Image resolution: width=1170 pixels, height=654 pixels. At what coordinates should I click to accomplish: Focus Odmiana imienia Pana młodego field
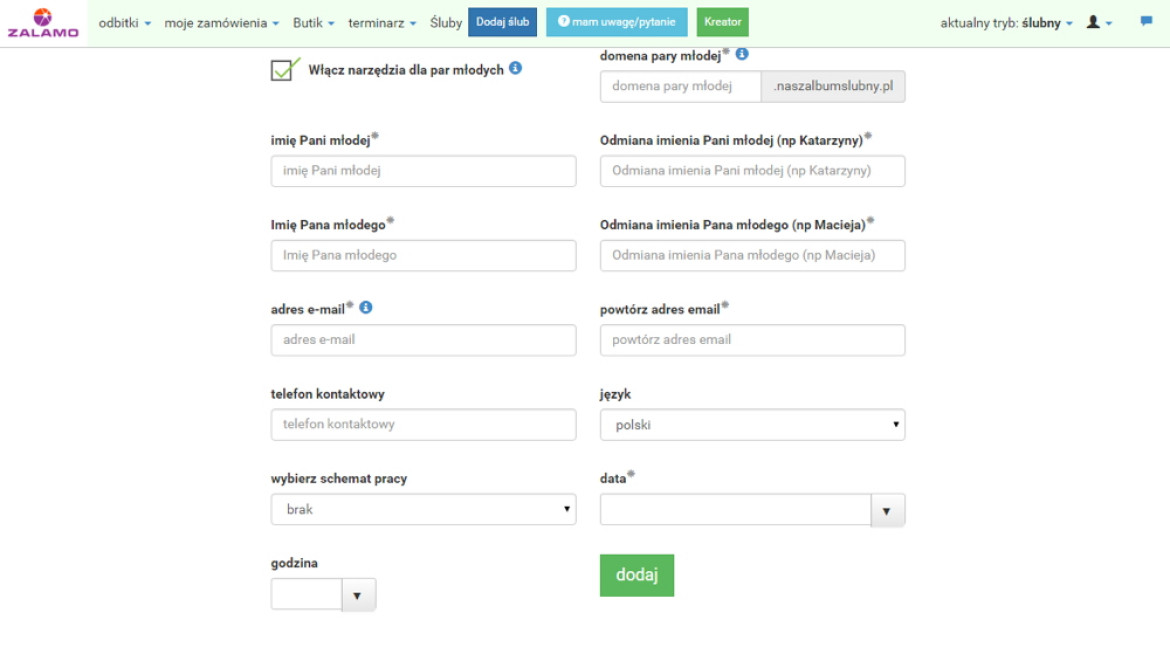coord(752,255)
